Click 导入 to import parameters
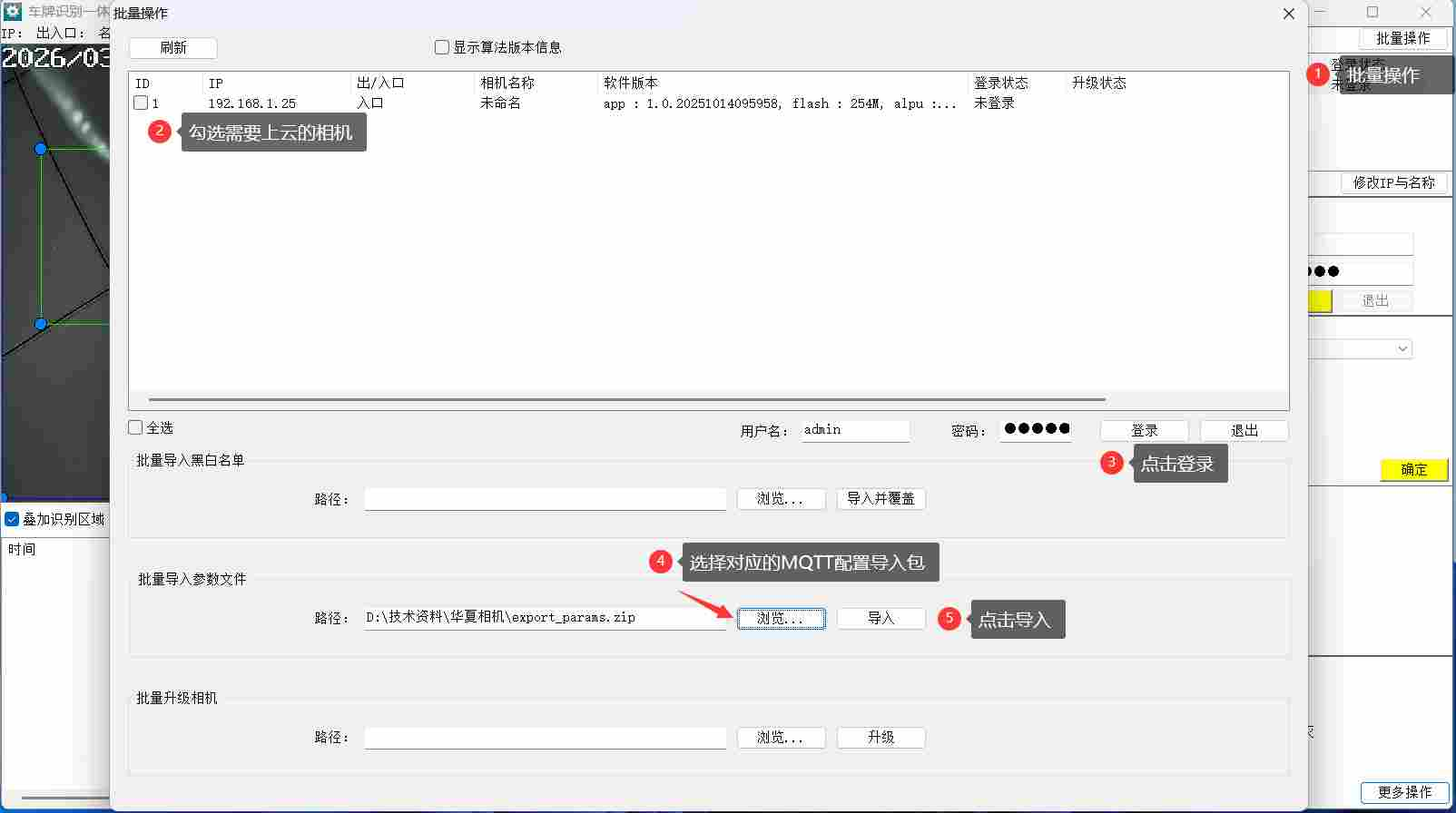Viewport: 1456px width, 813px height. (881, 618)
